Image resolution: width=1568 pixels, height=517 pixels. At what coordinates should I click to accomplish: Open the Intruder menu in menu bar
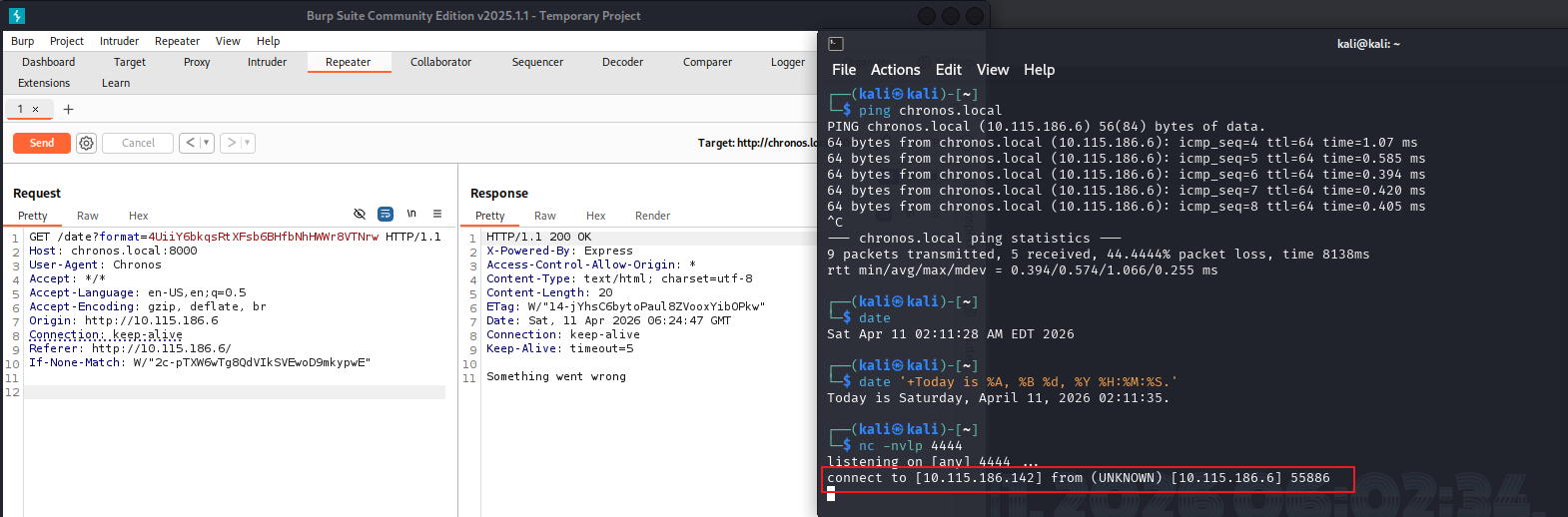coord(119,41)
